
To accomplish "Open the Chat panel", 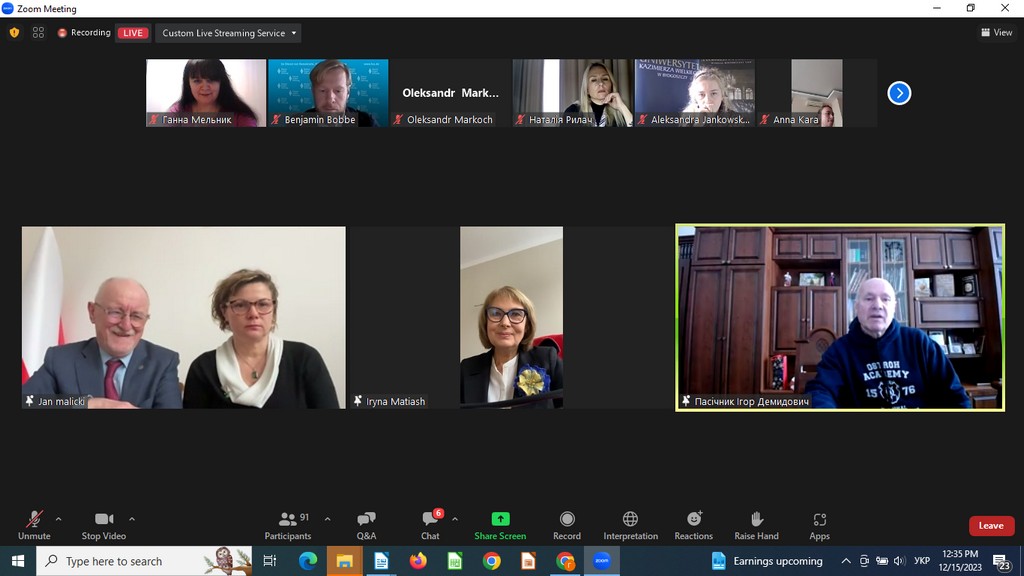I will pyautogui.click(x=430, y=524).
